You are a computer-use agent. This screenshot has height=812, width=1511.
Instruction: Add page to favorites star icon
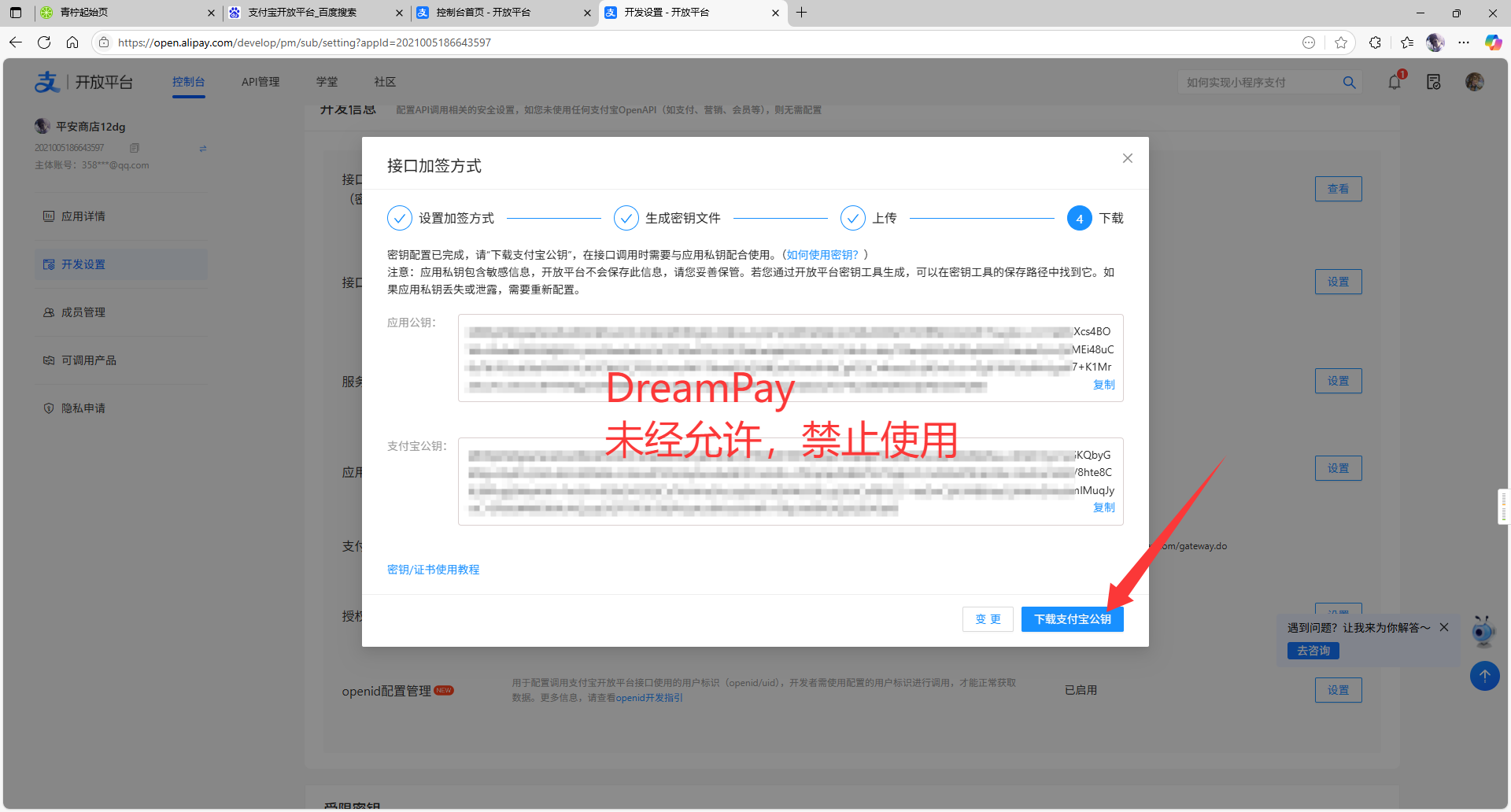tap(1341, 42)
